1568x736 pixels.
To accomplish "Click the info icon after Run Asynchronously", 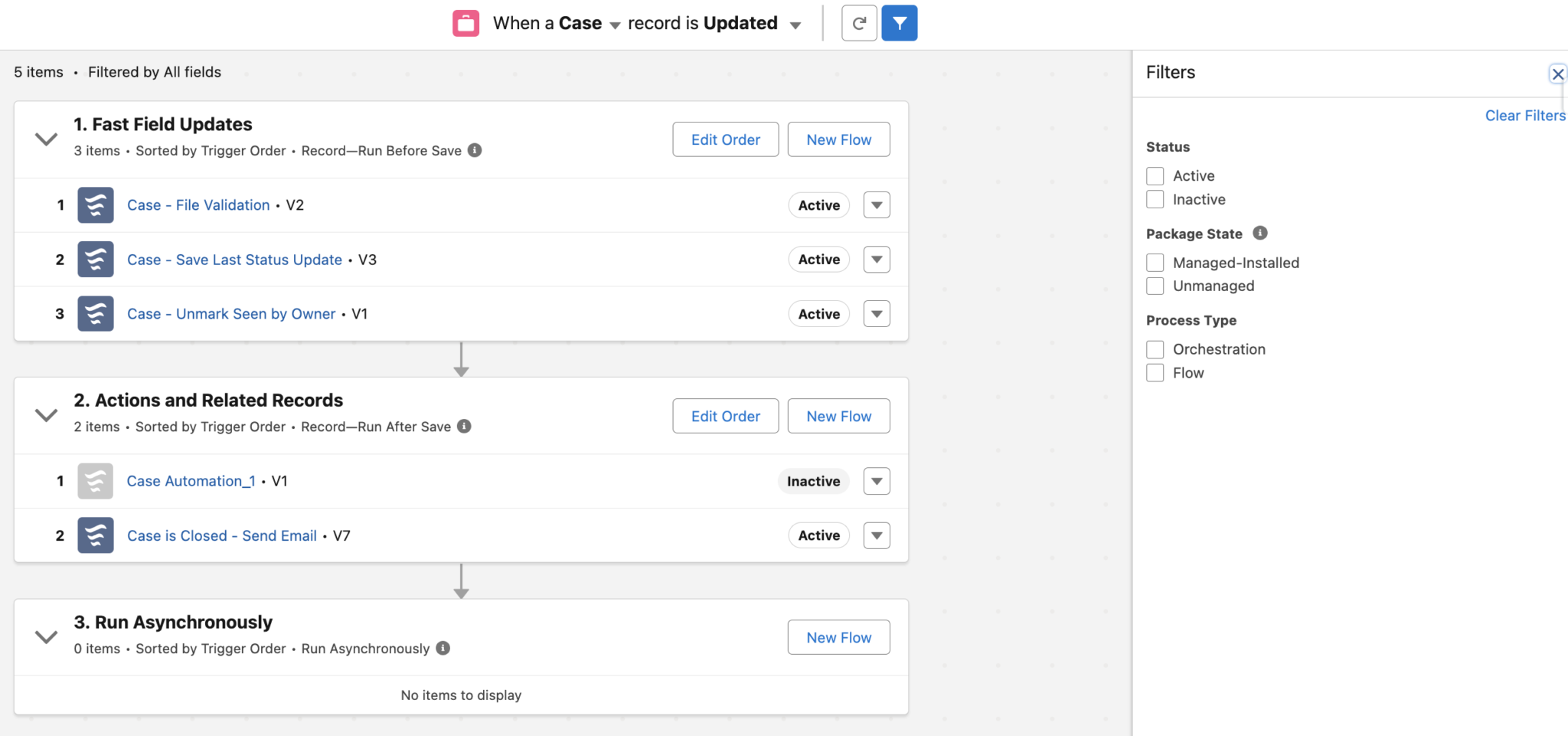I will click(442, 648).
